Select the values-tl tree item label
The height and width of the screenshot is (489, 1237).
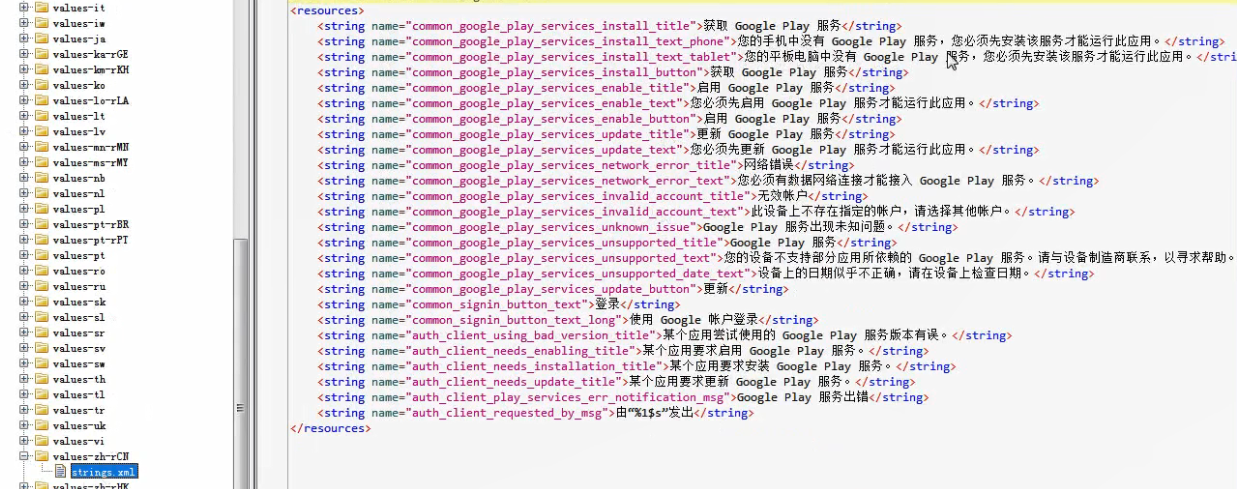(79, 395)
